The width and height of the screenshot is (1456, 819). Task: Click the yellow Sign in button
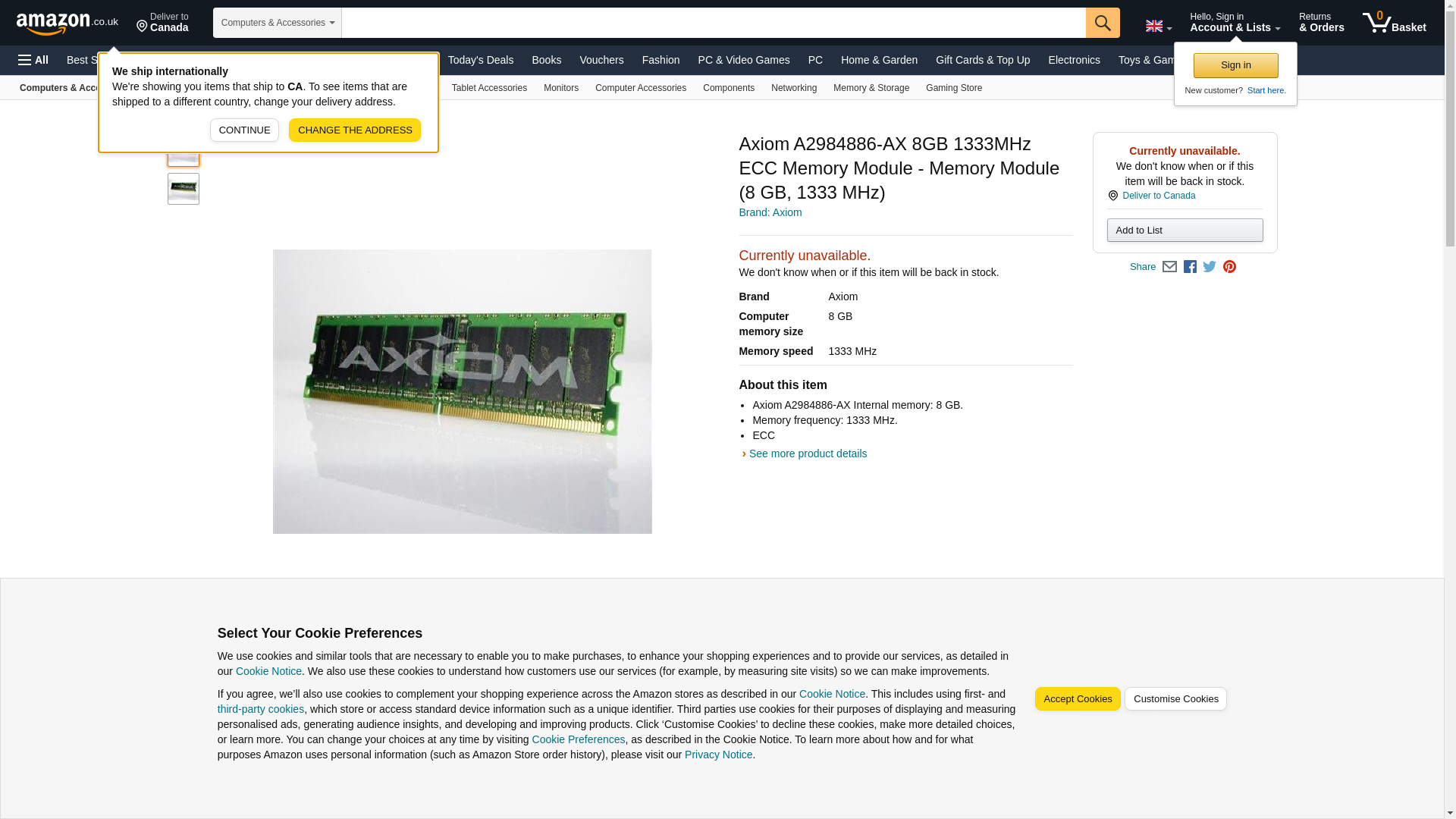(x=1235, y=65)
